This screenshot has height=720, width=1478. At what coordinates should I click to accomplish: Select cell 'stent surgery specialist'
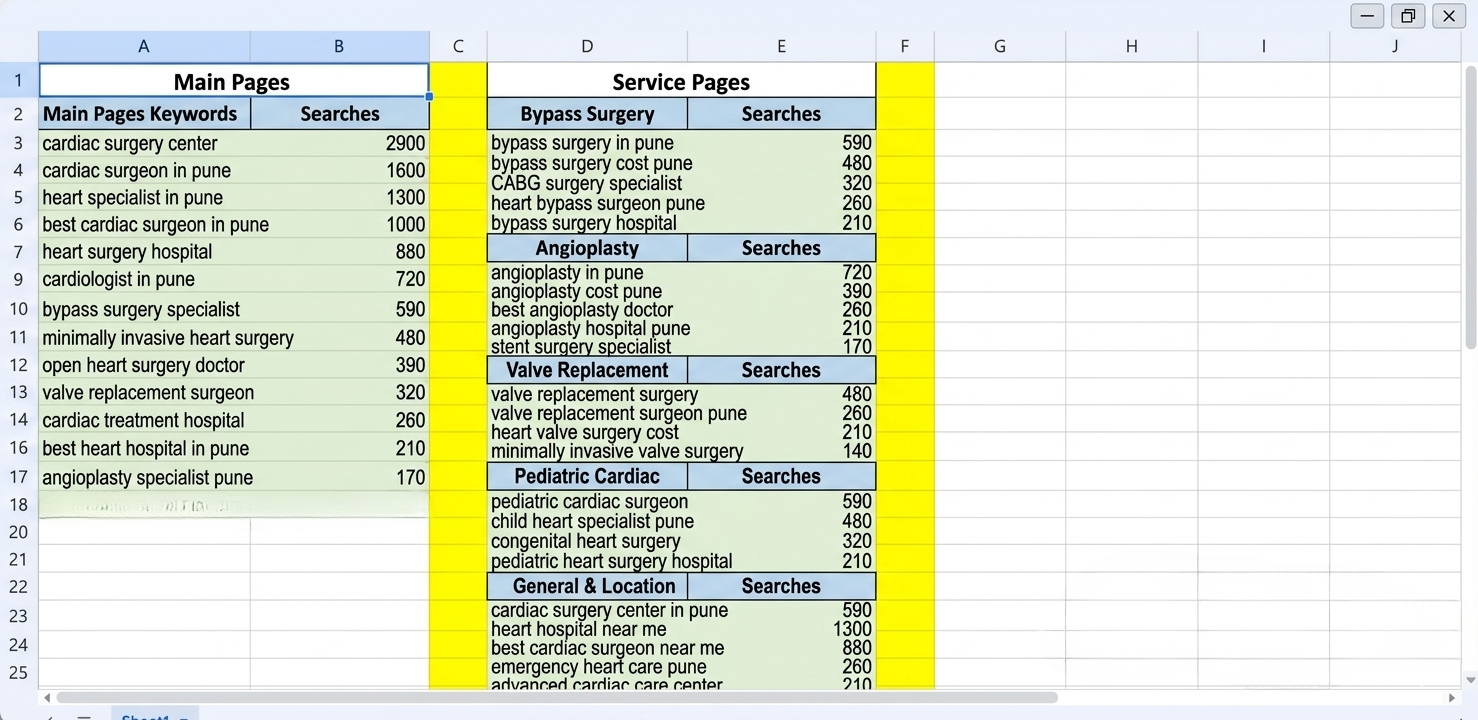(x=581, y=347)
